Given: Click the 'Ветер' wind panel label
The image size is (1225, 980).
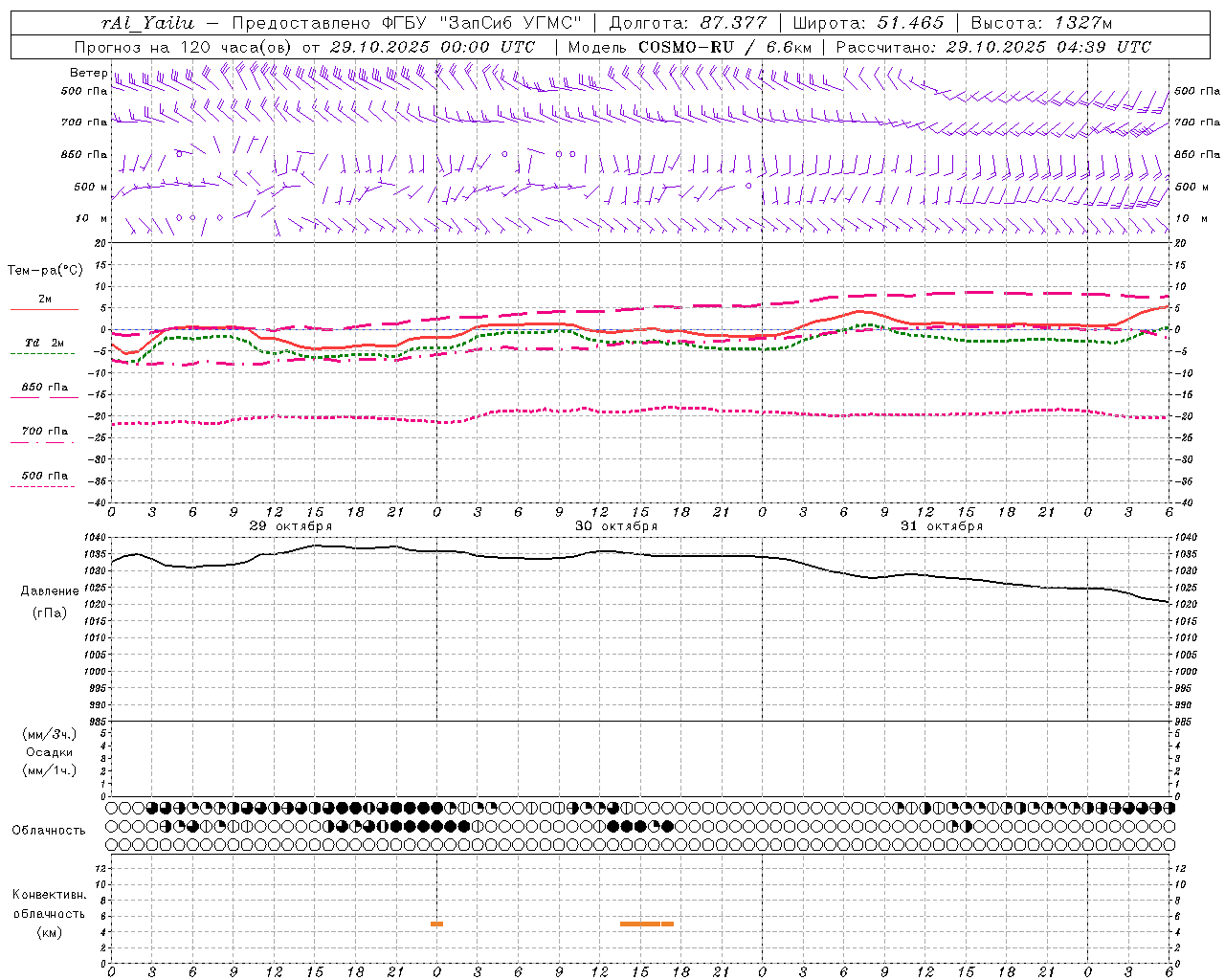Looking at the screenshot, I should pyautogui.click(x=88, y=73).
